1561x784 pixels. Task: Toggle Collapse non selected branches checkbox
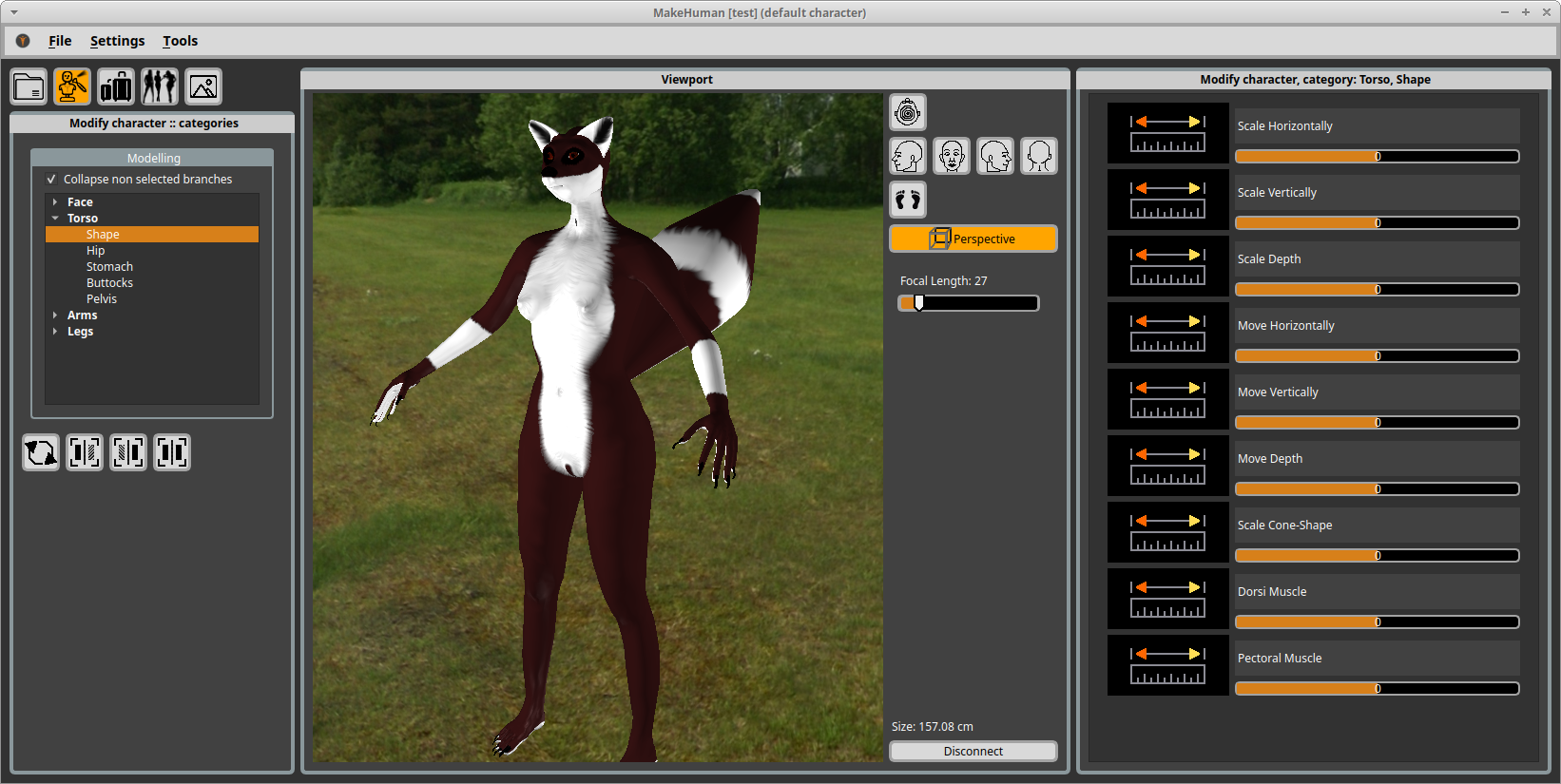(x=51, y=180)
